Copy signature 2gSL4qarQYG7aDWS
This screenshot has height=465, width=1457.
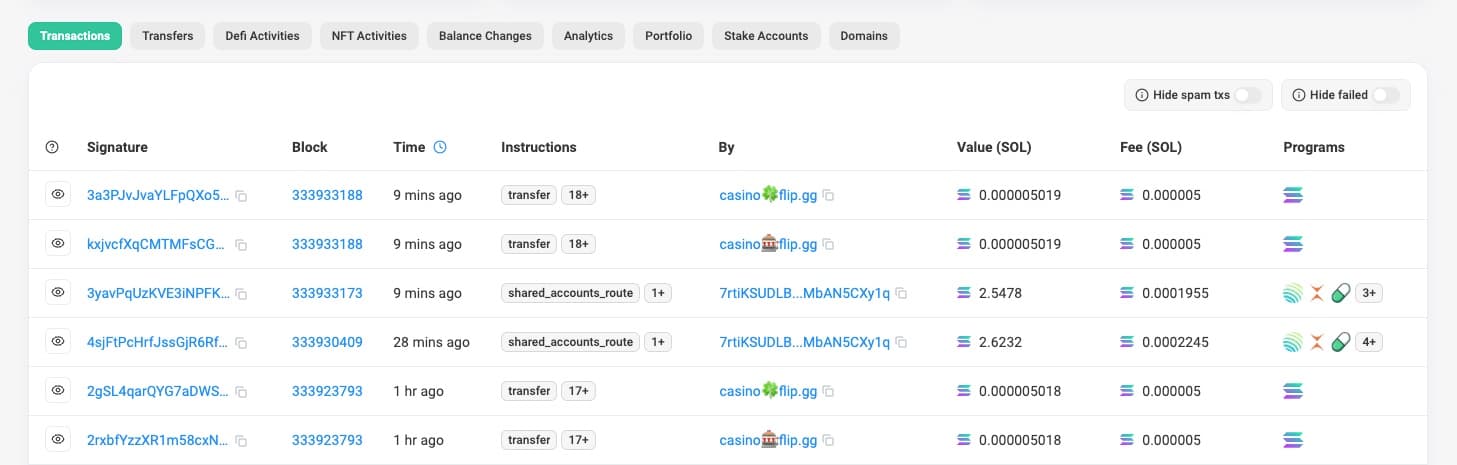[x=241, y=392]
